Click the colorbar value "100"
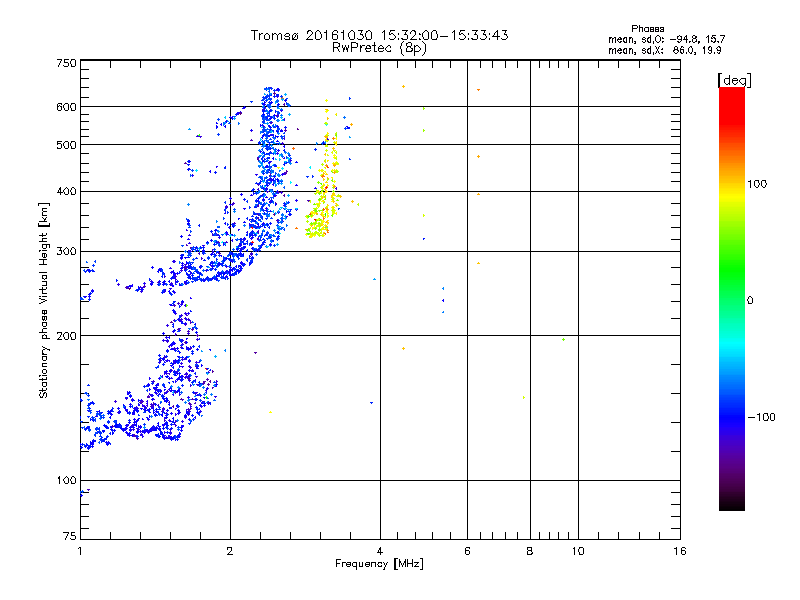The width and height of the screenshot is (800, 600). (757, 184)
